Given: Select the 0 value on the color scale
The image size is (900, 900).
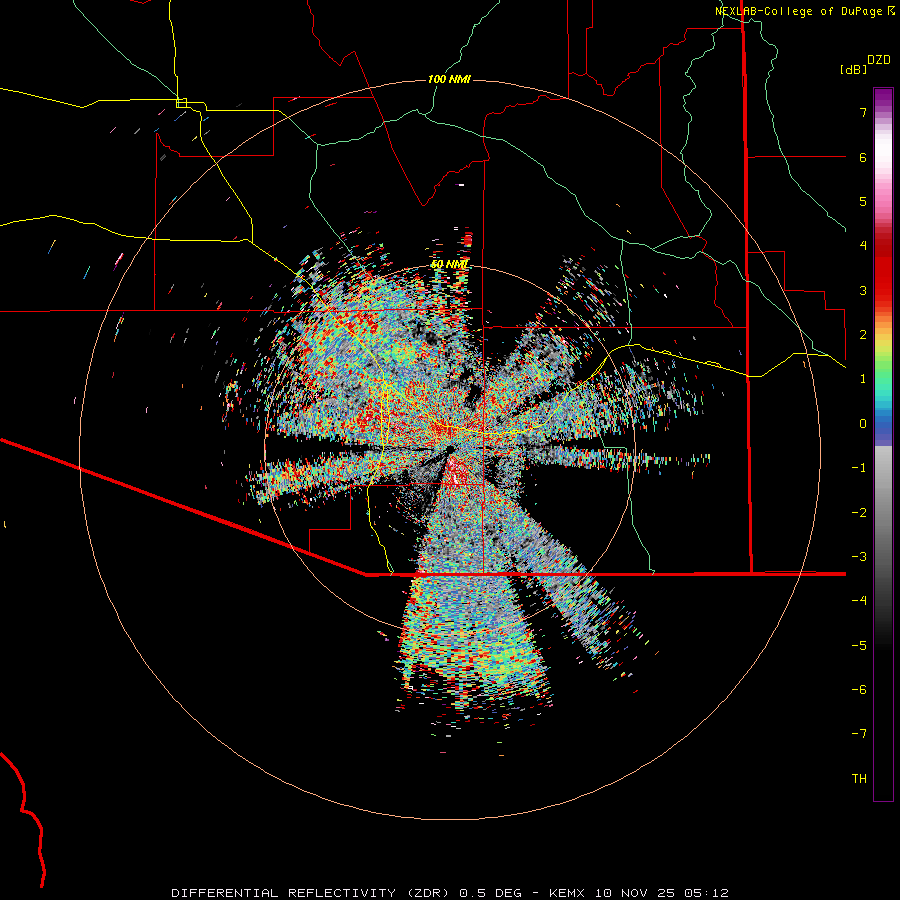Looking at the screenshot, I should pyautogui.click(x=863, y=424).
